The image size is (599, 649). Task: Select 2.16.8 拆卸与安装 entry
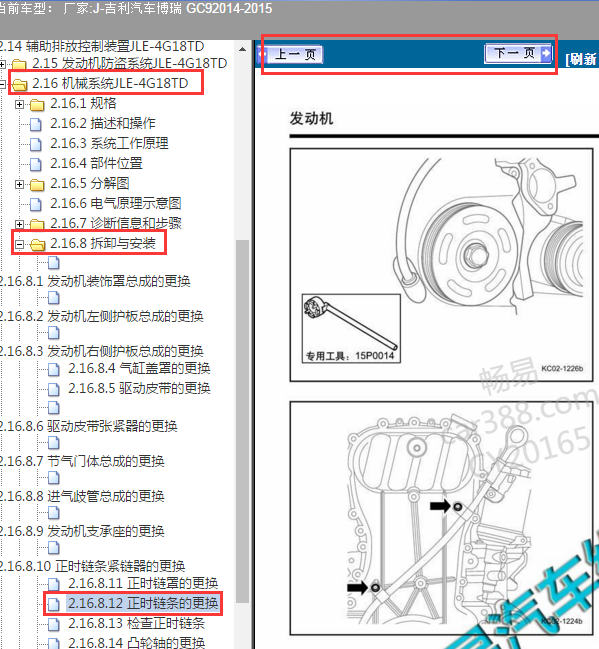(x=103, y=243)
